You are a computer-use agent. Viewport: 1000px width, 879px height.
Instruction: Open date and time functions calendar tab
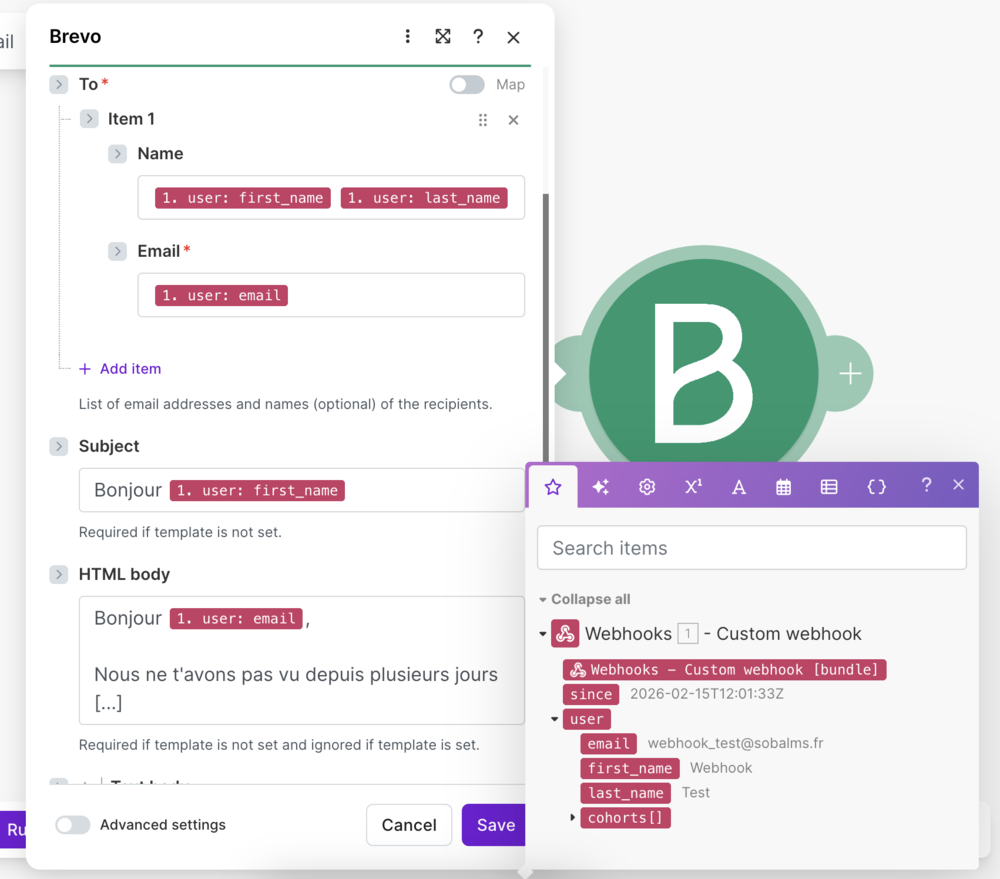pos(784,487)
